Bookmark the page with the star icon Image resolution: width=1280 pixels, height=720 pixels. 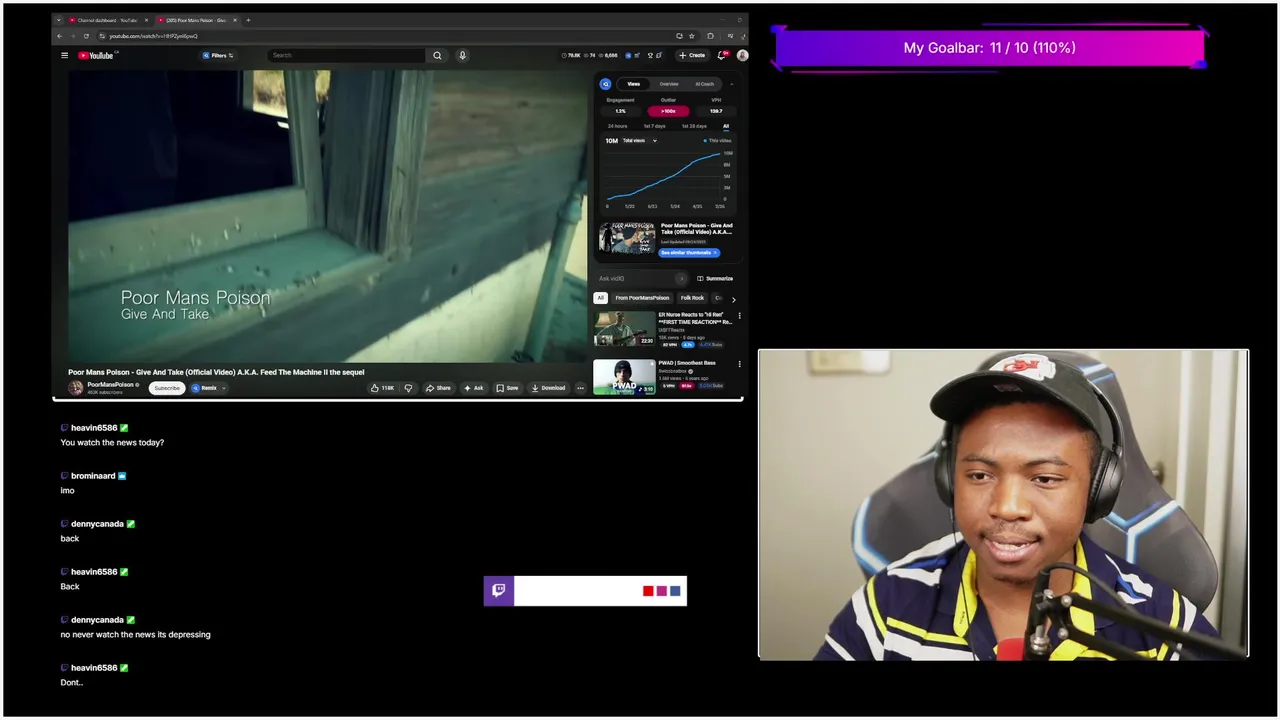[x=692, y=36]
